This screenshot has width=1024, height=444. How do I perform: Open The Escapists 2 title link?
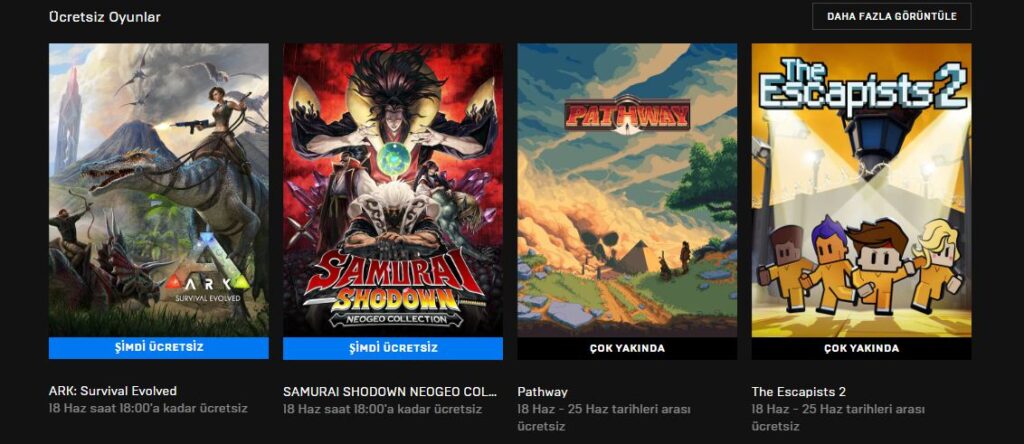pyautogui.click(x=799, y=392)
